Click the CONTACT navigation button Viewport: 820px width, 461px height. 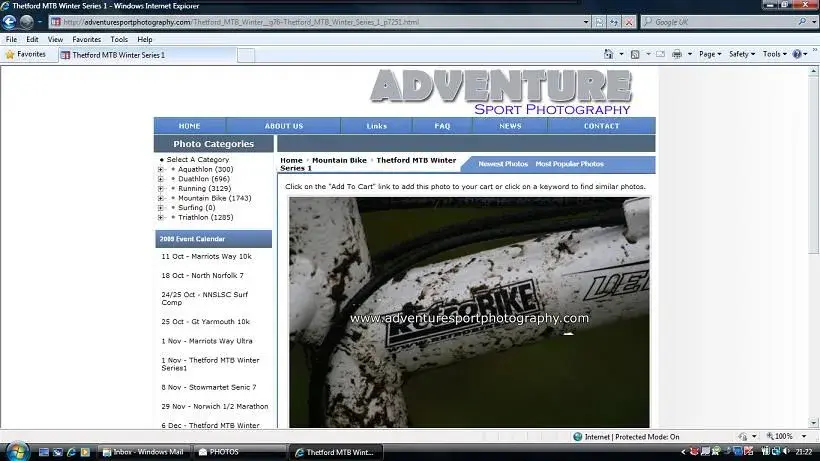[x=601, y=126]
